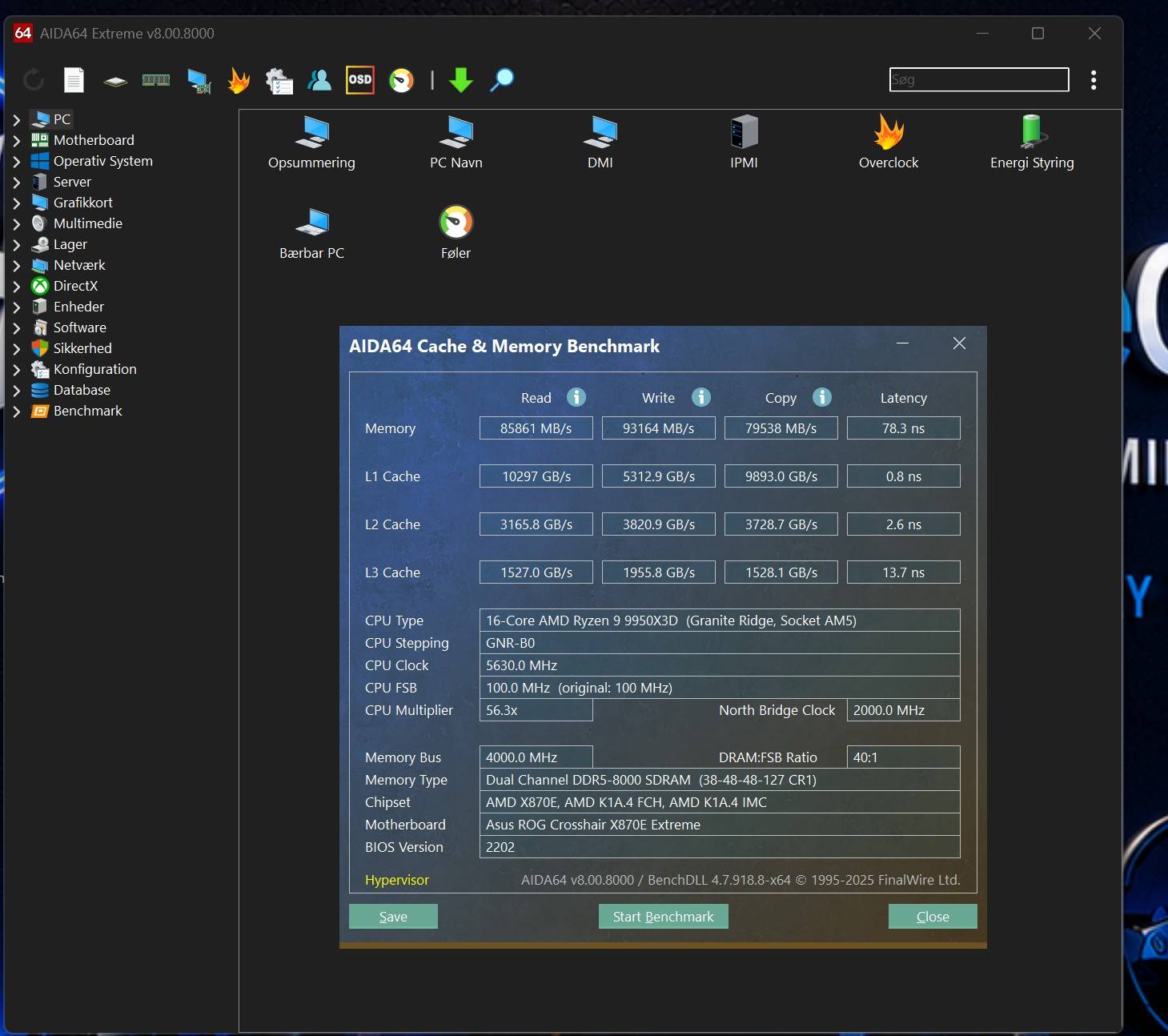Expand the DirectX tree node
This screenshot has height=1036, width=1168.
(17, 287)
